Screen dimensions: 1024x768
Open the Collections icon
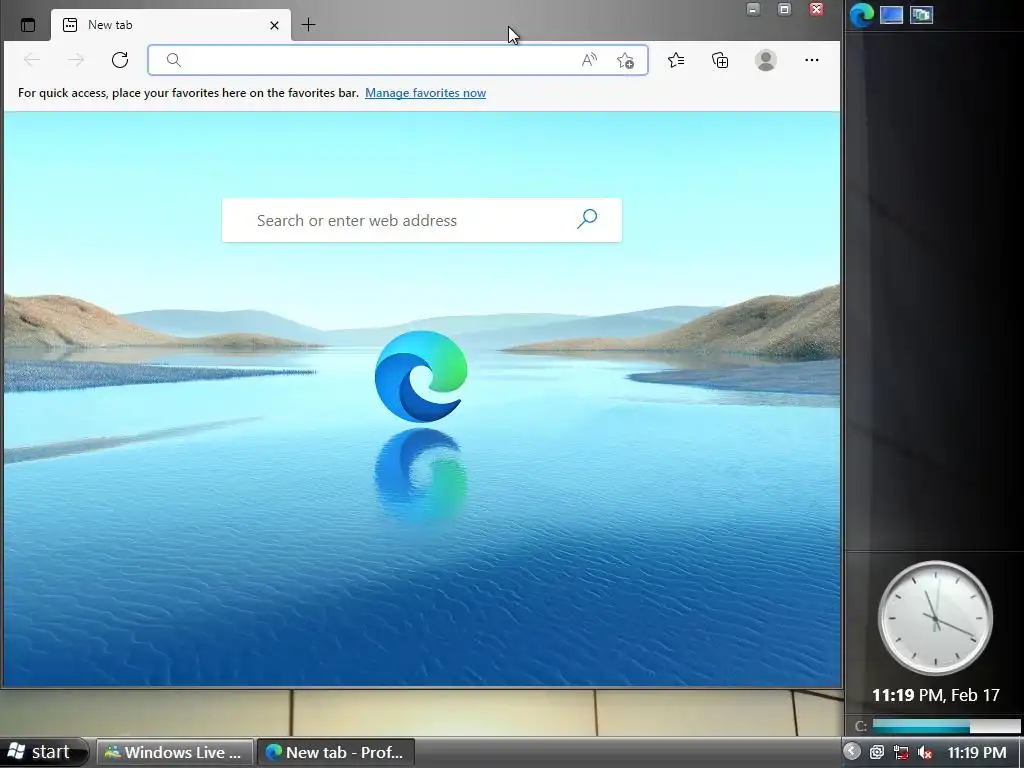(x=720, y=60)
